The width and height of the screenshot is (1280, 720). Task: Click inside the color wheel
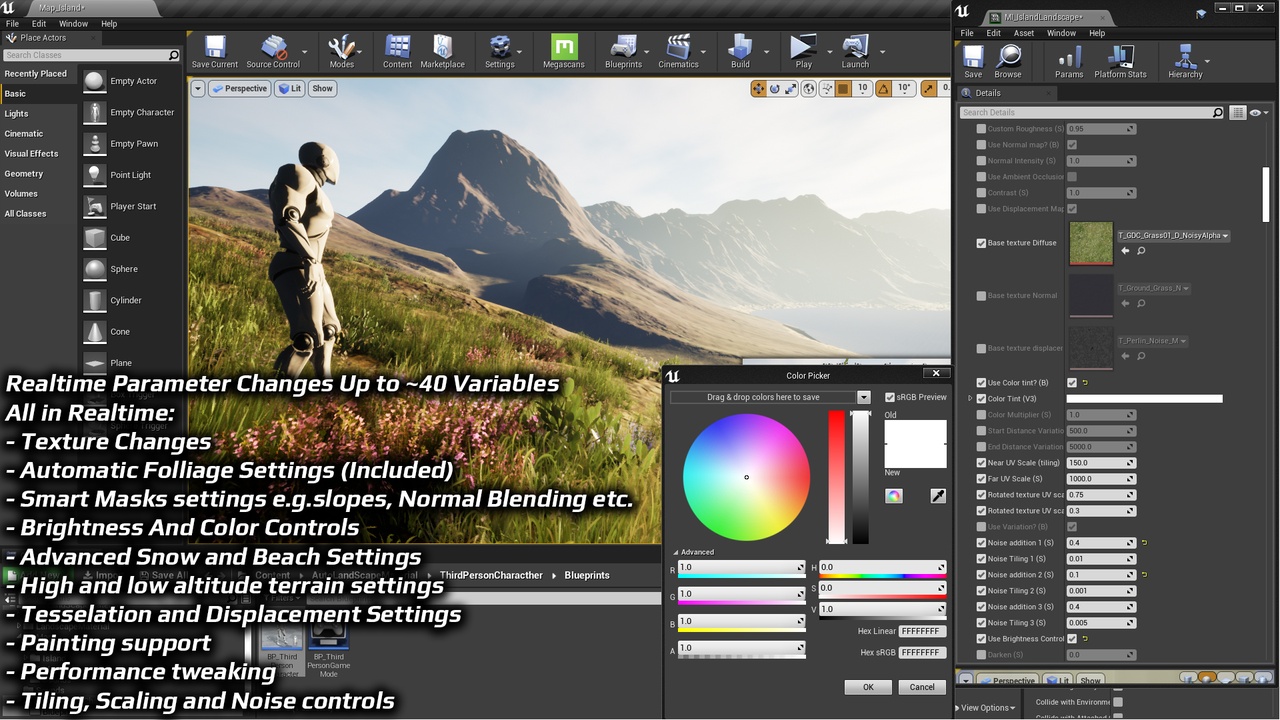coord(746,477)
